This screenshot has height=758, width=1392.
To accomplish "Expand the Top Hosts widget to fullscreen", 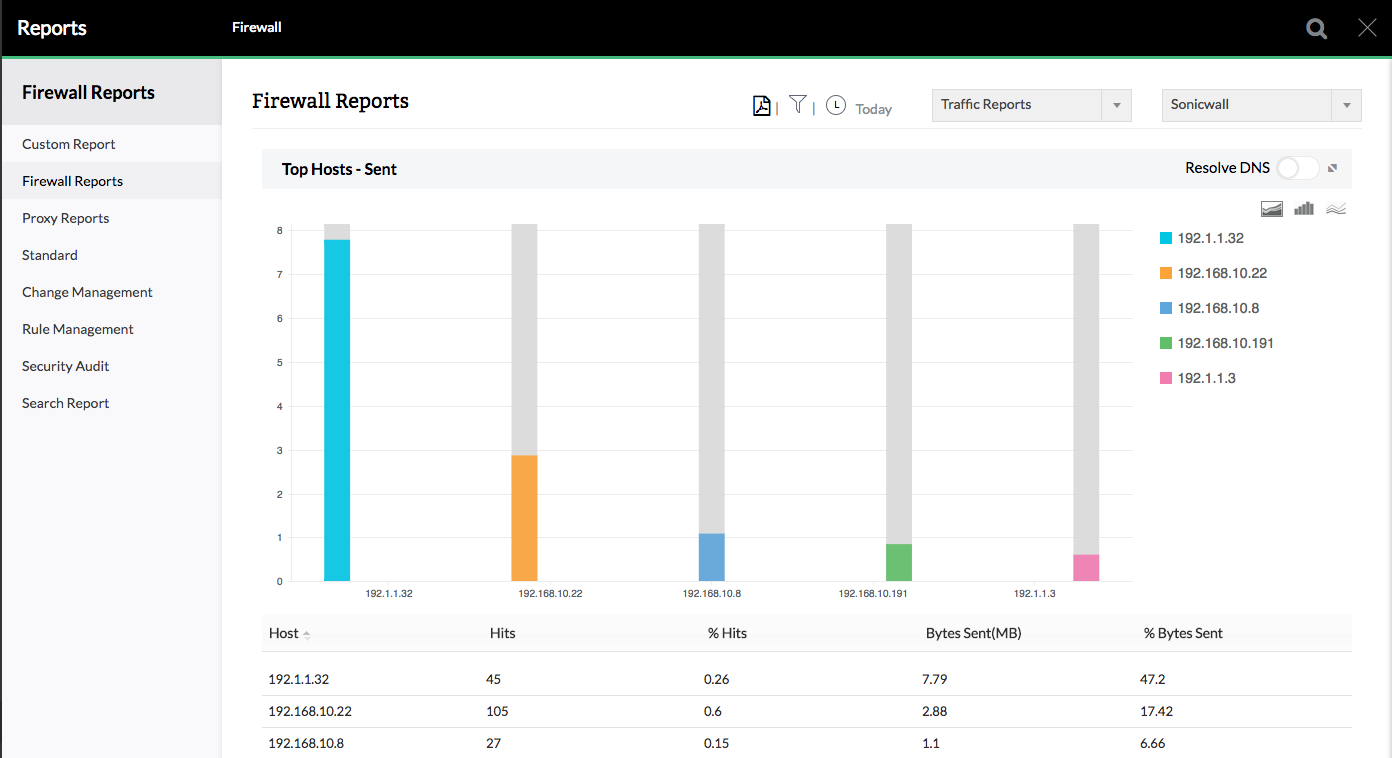I will tap(1333, 168).
